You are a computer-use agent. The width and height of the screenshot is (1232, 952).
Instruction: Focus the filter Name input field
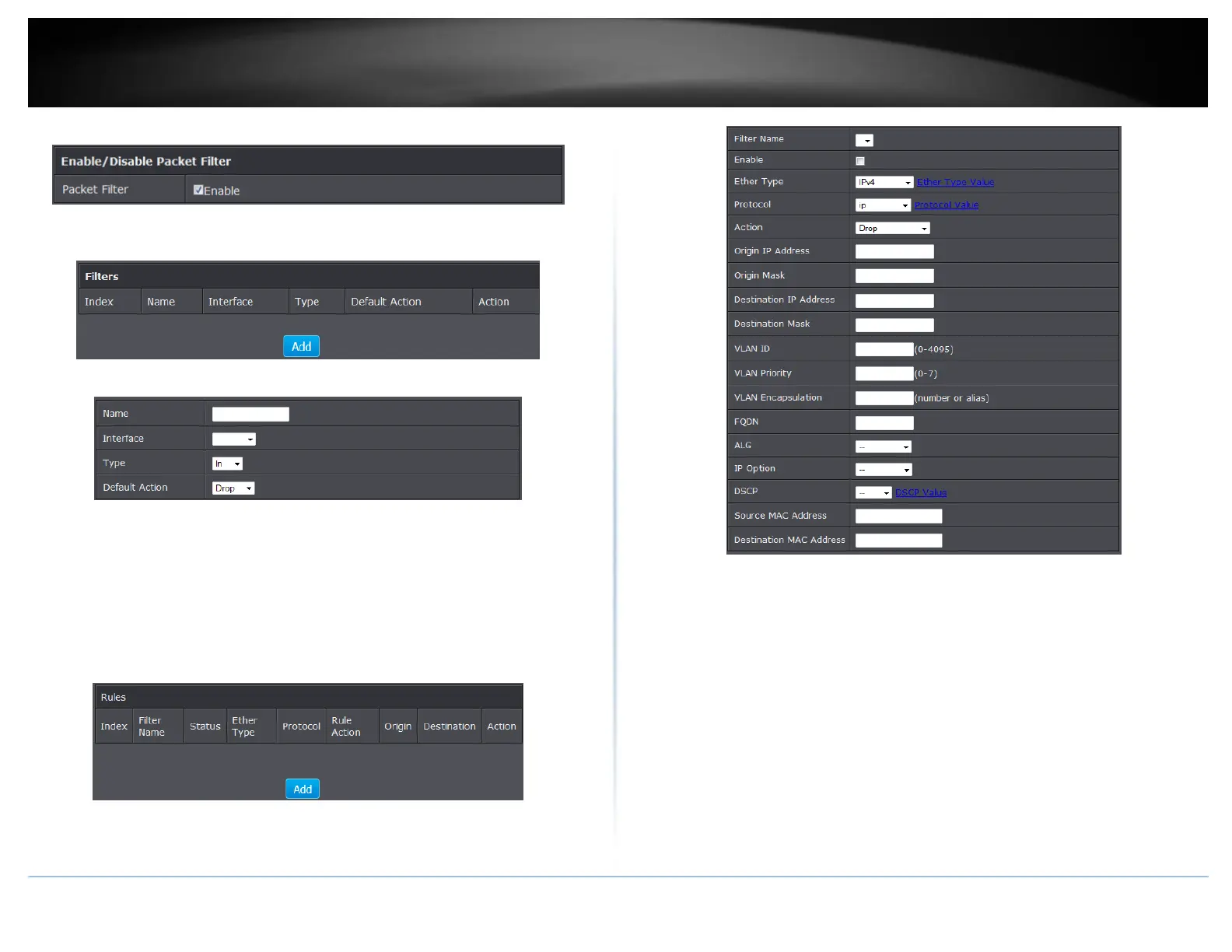click(x=250, y=415)
